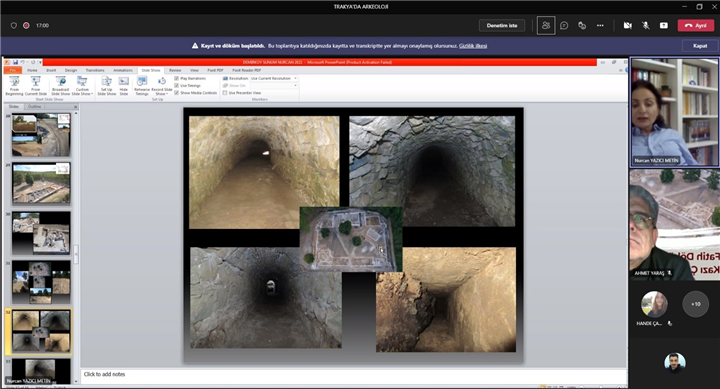Open the participants panel icon
The width and height of the screenshot is (720, 389).
(x=546, y=26)
